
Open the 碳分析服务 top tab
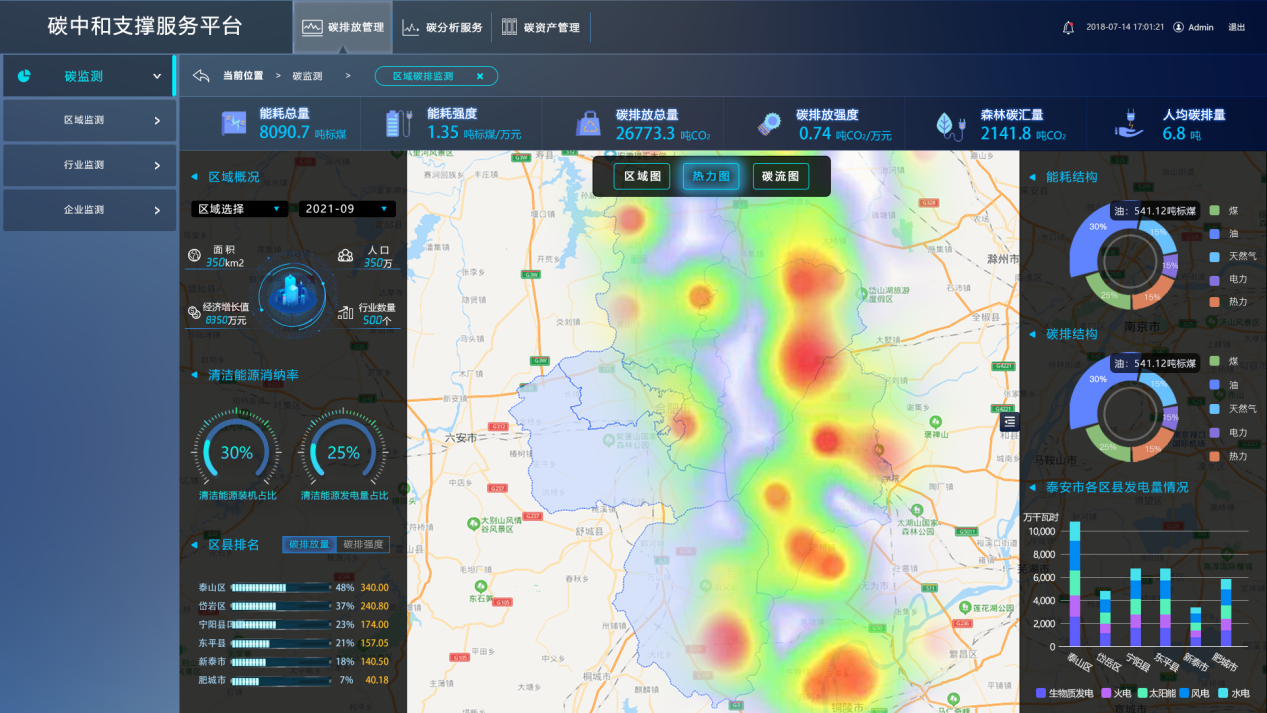pos(444,28)
